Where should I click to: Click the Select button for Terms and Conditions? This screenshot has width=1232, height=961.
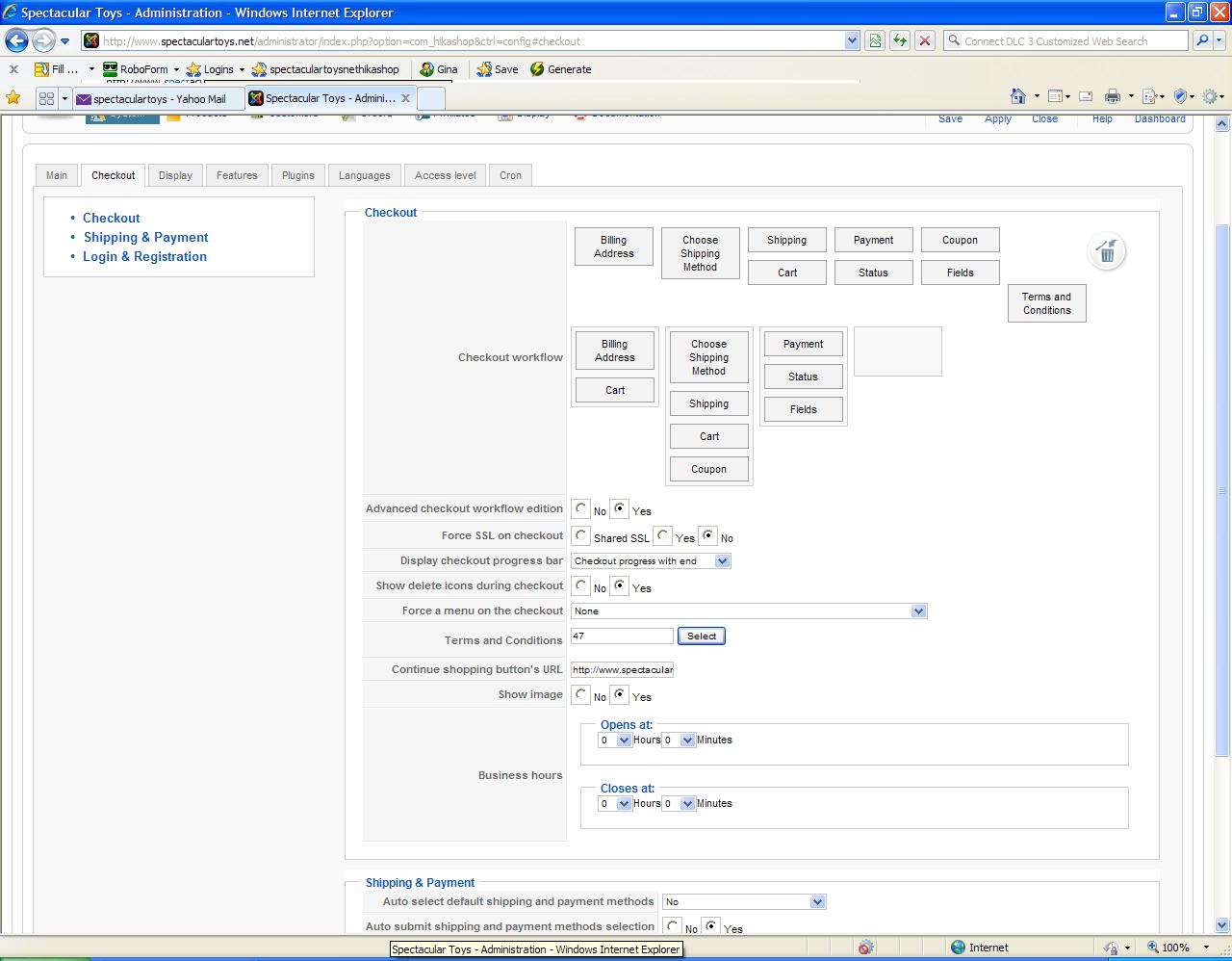(702, 636)
